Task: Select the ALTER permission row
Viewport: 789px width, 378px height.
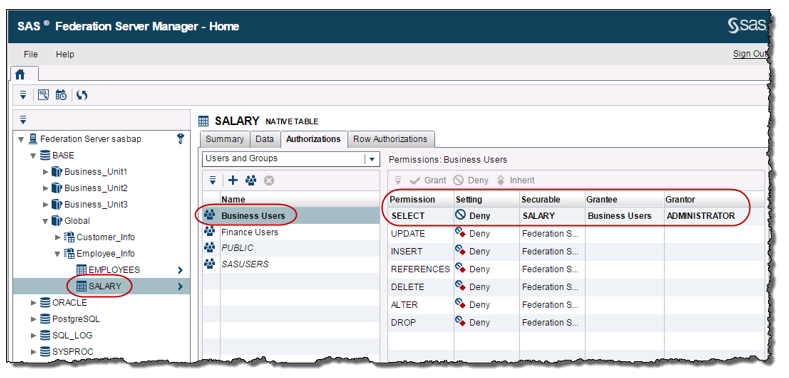Action: pyautogui.click(x=576, y=305)
